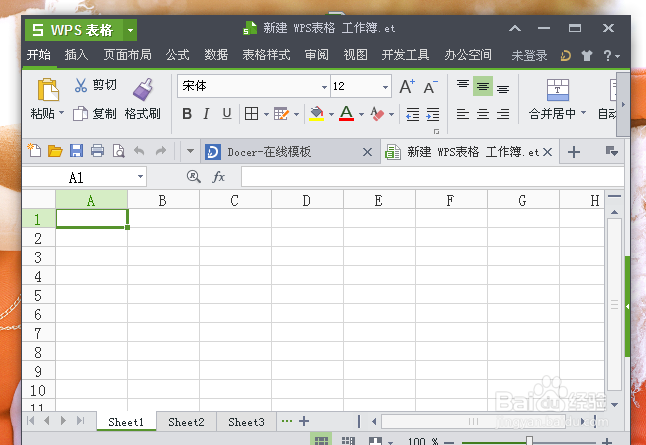This screenshot has height=445, width=646.
Task: Increase font size with the A+ icon
Action: click(x=407, y=87)
